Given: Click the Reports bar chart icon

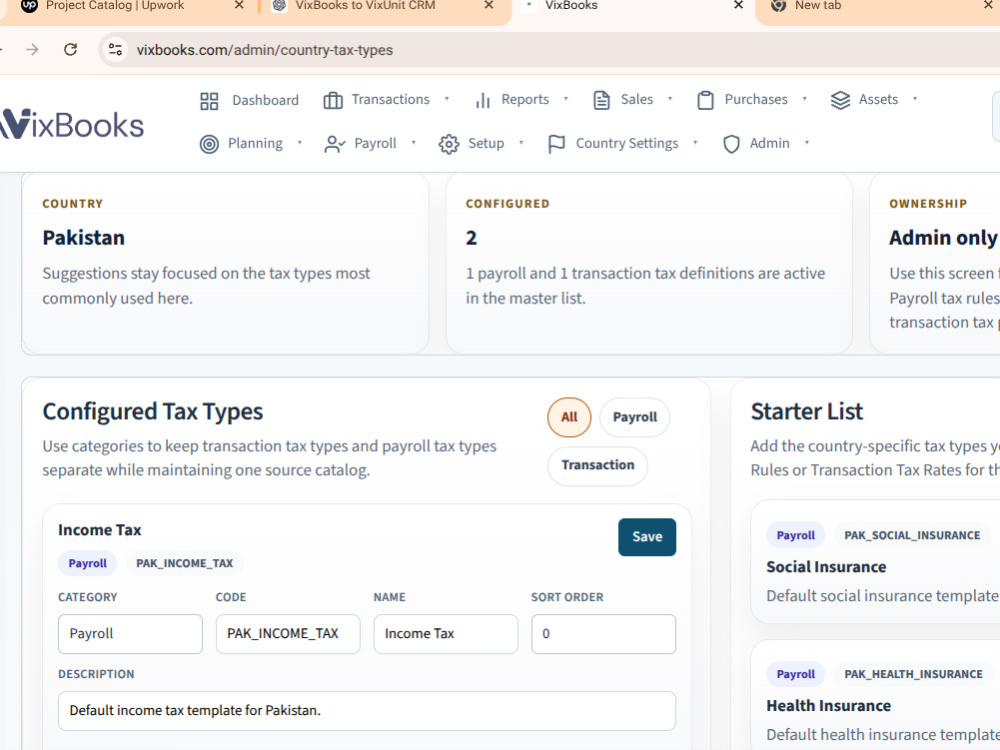Looking at the screenshot, I should (x=483, y=101).
